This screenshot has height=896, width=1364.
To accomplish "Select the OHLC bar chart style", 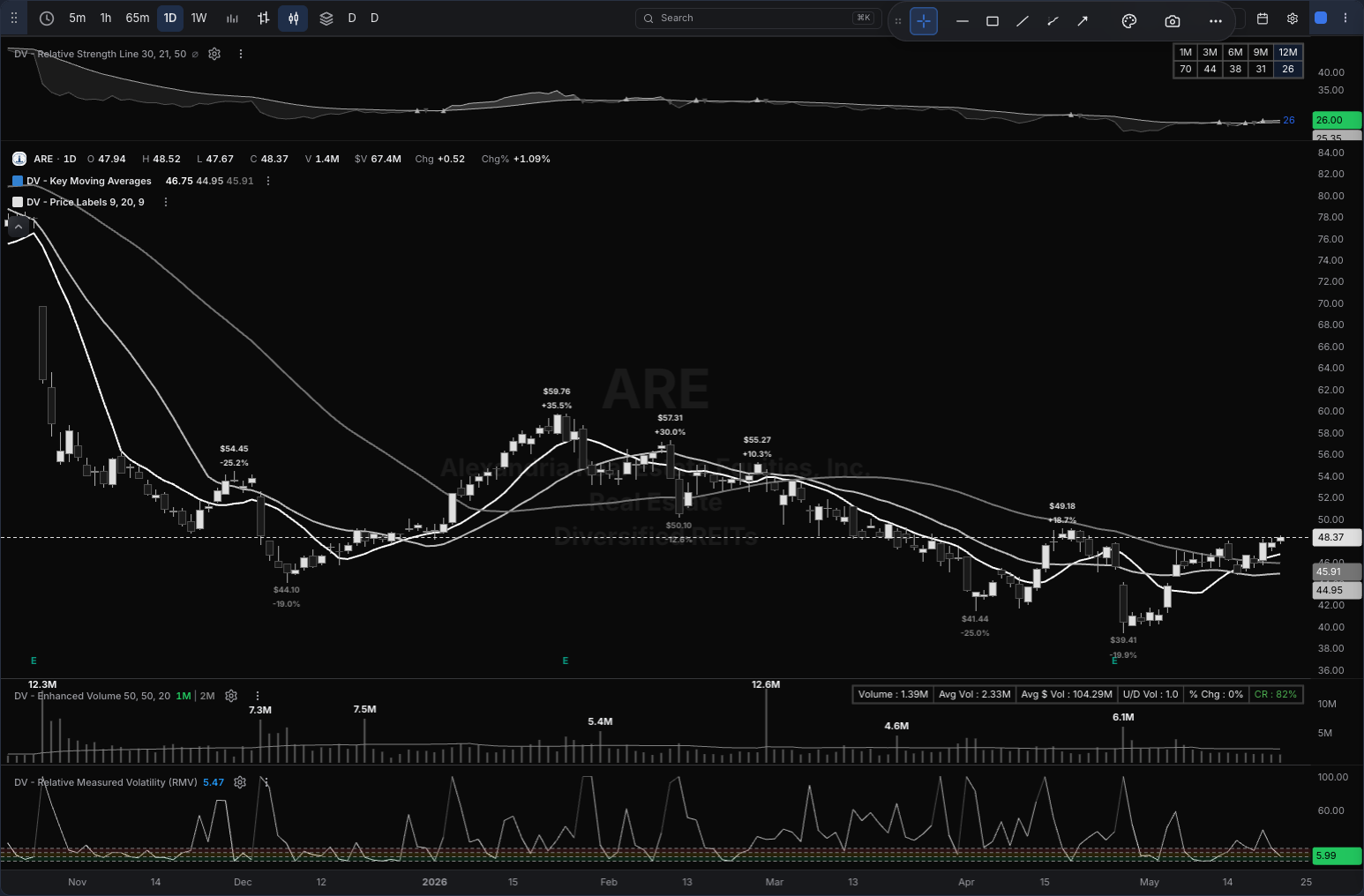I will click(x=263, y=18).
